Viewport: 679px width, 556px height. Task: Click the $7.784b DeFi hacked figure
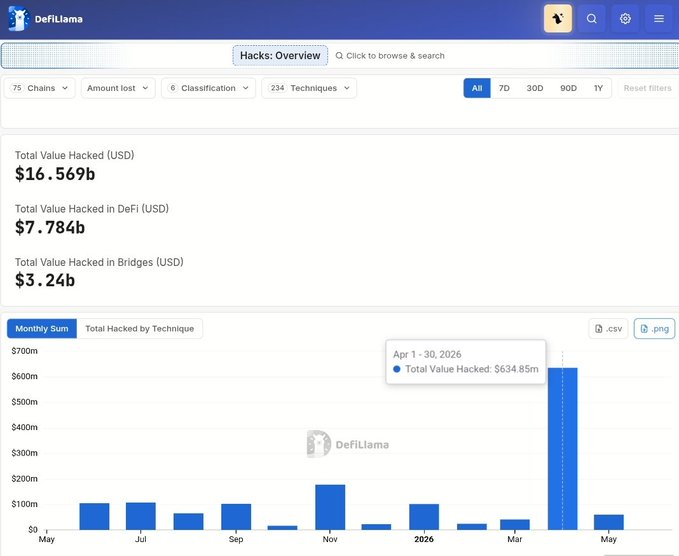point(50,227)
